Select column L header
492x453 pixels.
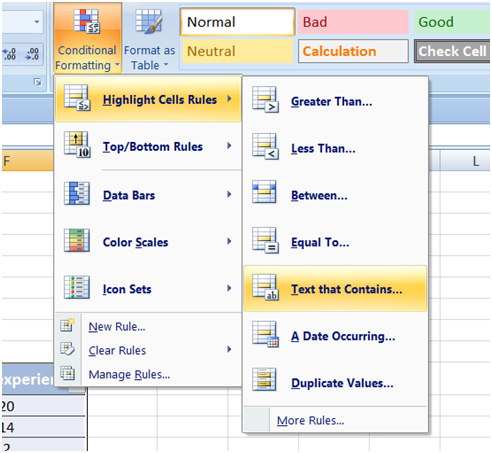click(465, 161)
